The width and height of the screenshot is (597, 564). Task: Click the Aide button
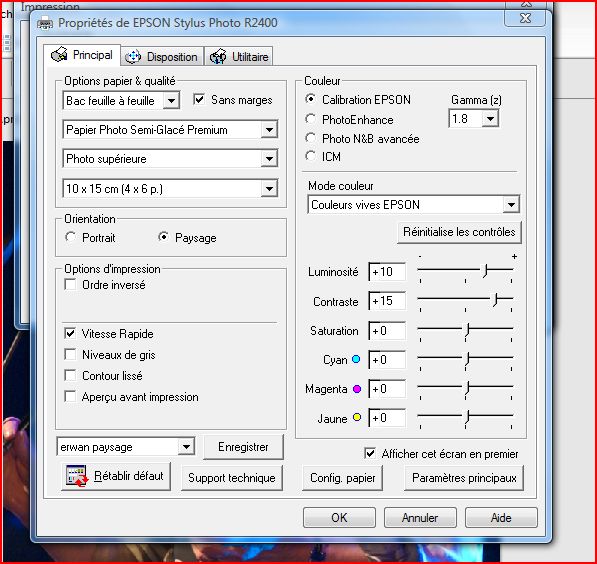tap(501, 518)
